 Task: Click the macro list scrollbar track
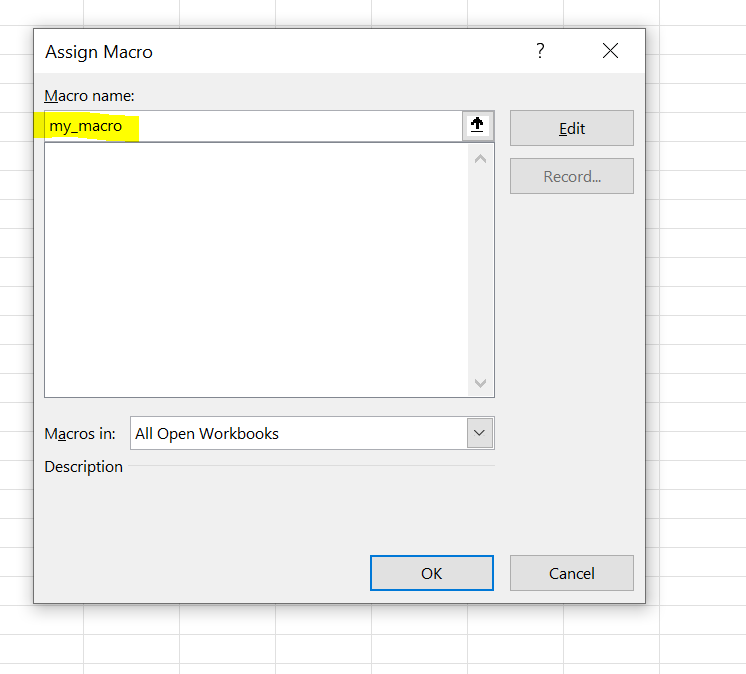click(480, 270)
